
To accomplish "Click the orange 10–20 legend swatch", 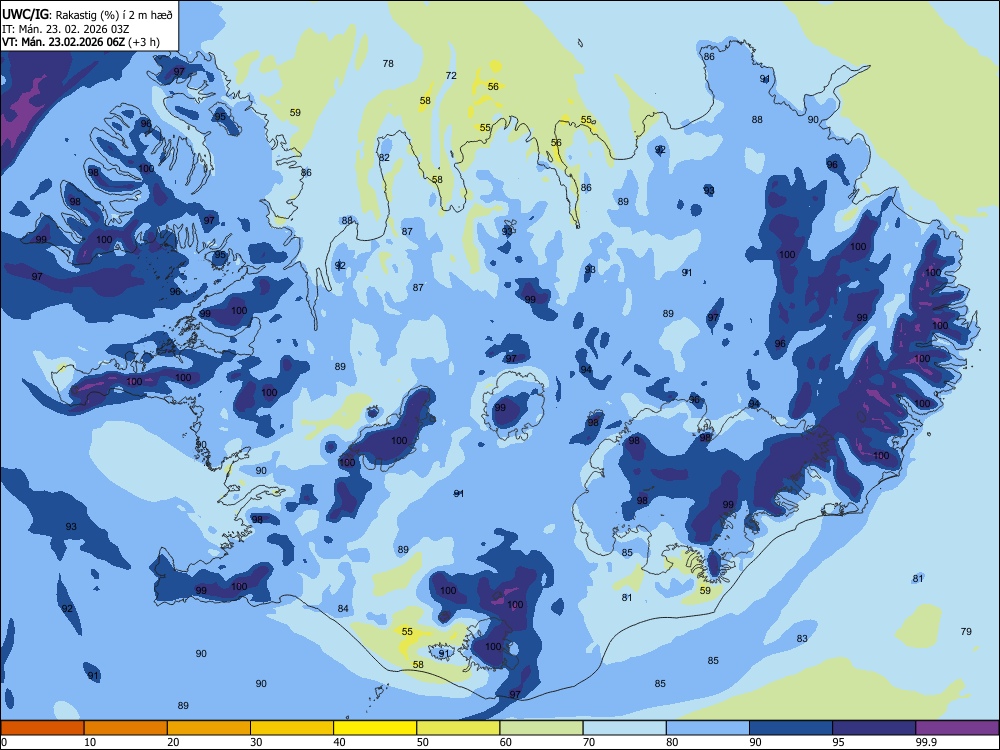I will coord(126,728).
